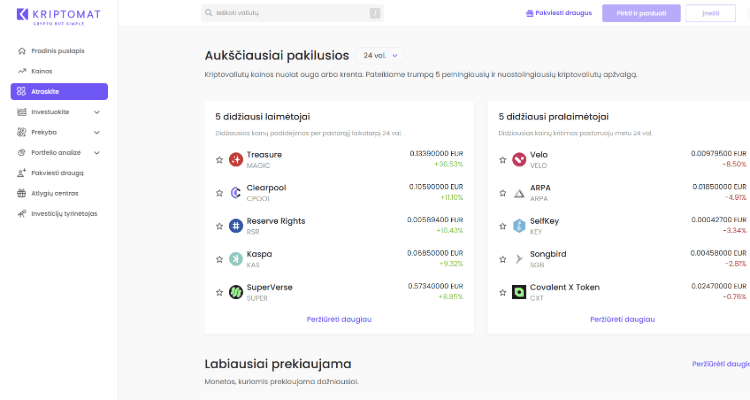Click the Clearpool coin icon

(236, 192)
